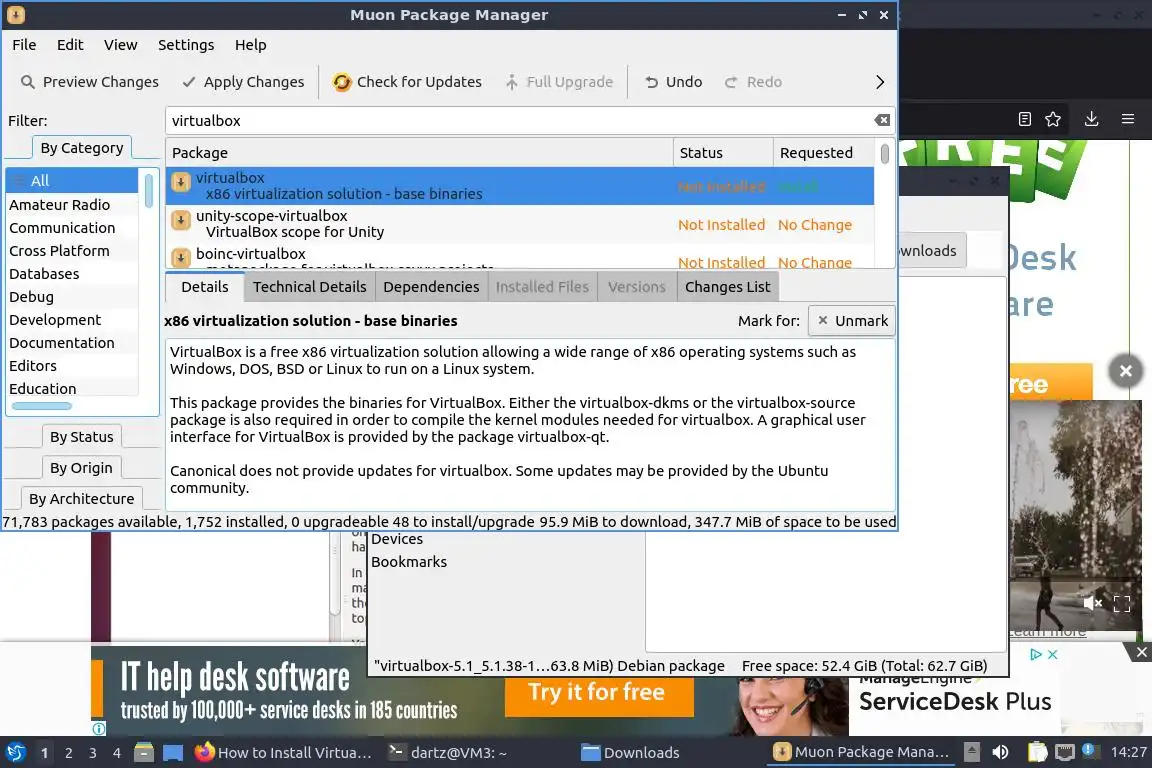Open the Settings menu

point(186,45)
